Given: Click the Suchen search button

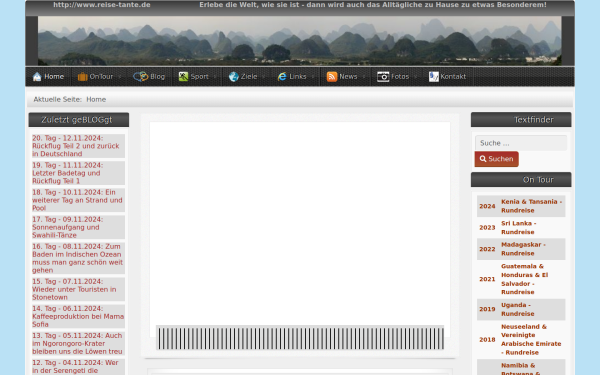Looking at the screenshot, I should click(x=497, y=159).
